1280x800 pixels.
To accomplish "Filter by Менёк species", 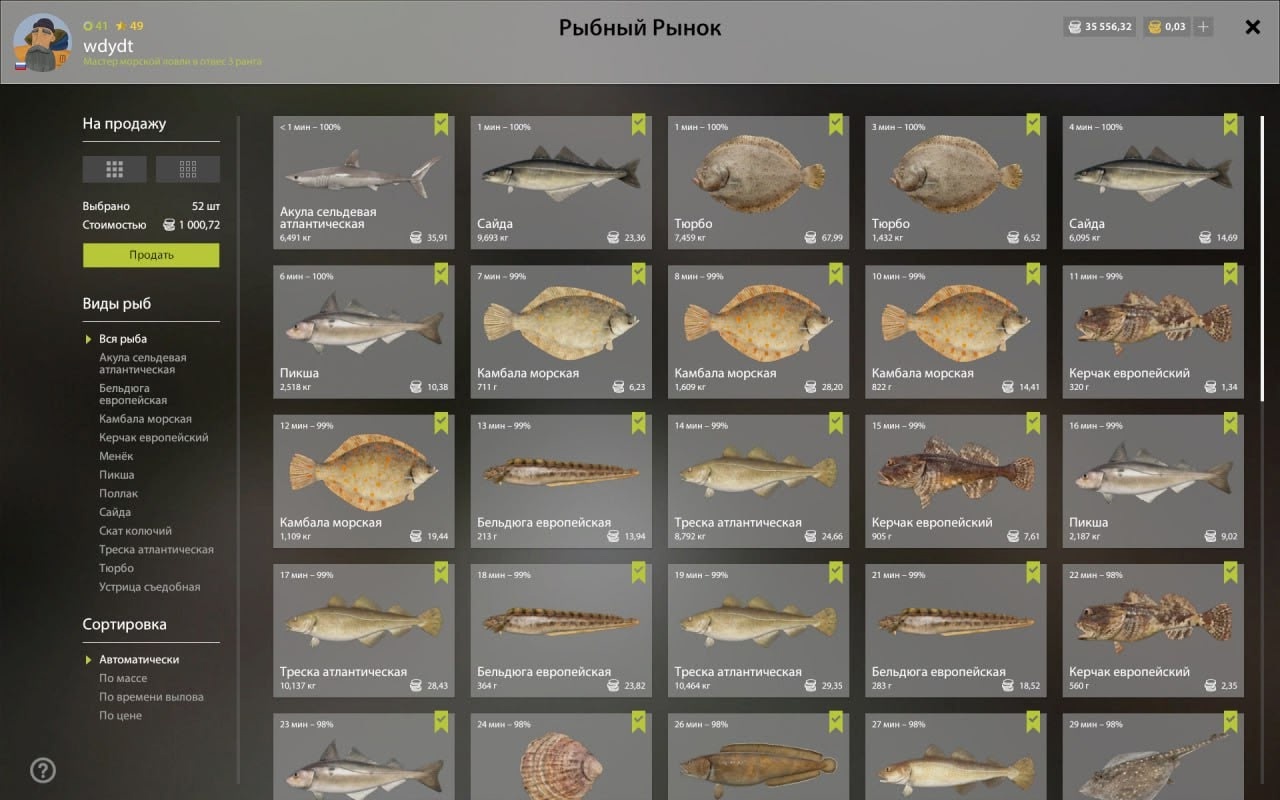I will click(x=116, y=456).
